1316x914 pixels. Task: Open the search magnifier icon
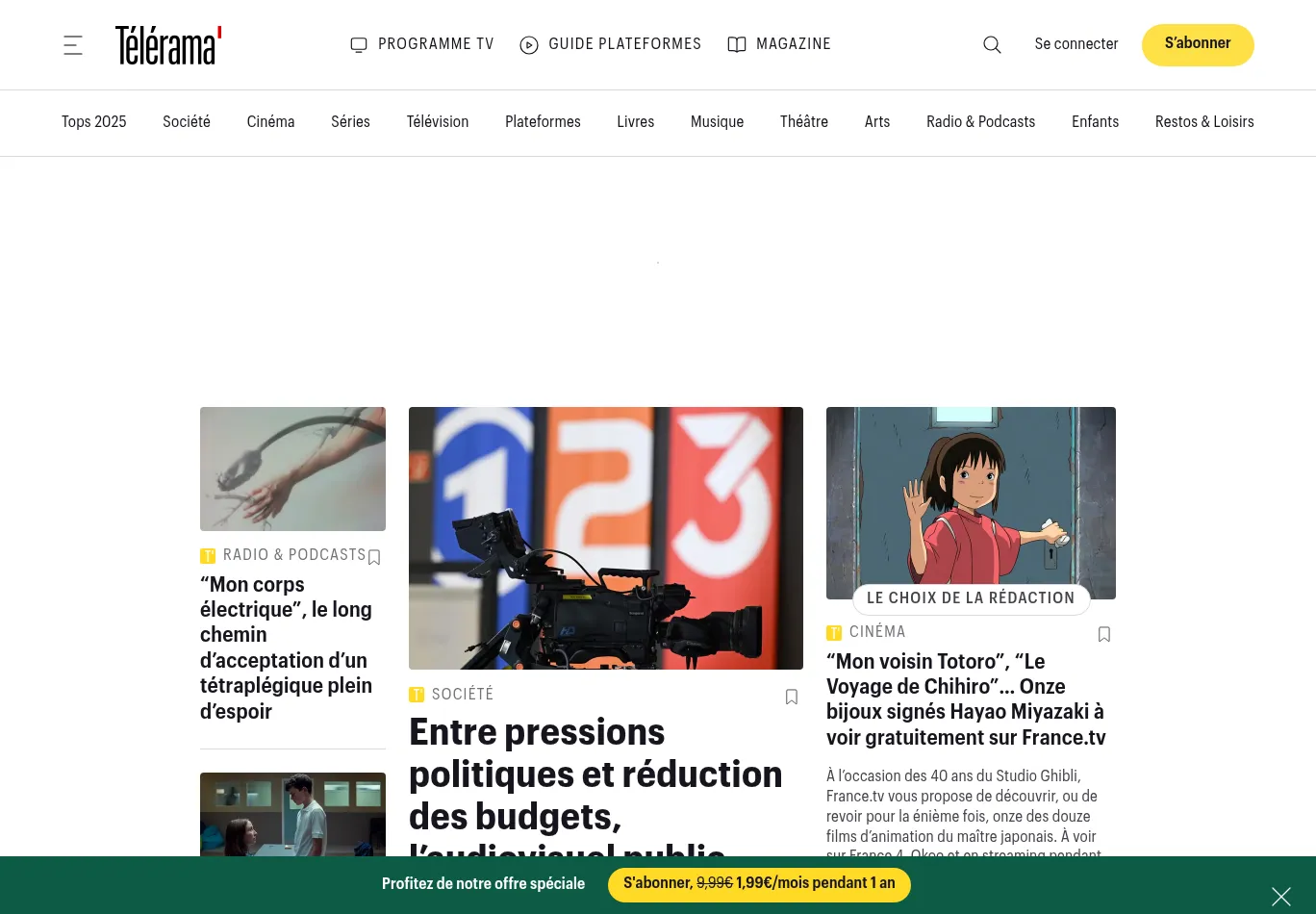992,45
